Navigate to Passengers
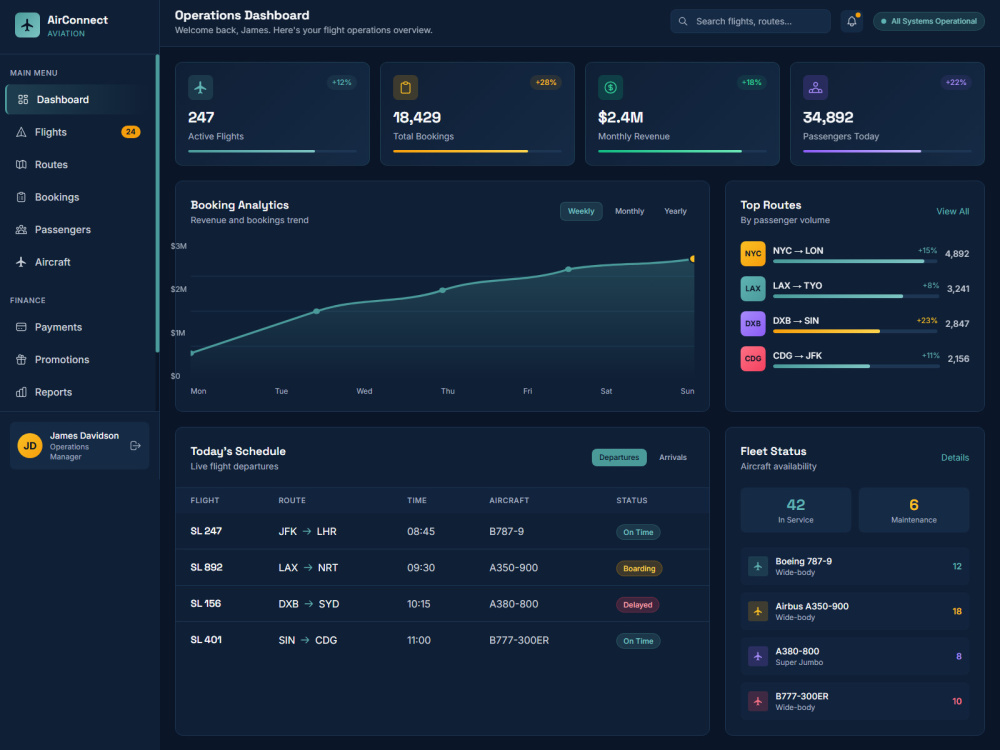Viewport: 1000px width, 750px height. point(77,230)
